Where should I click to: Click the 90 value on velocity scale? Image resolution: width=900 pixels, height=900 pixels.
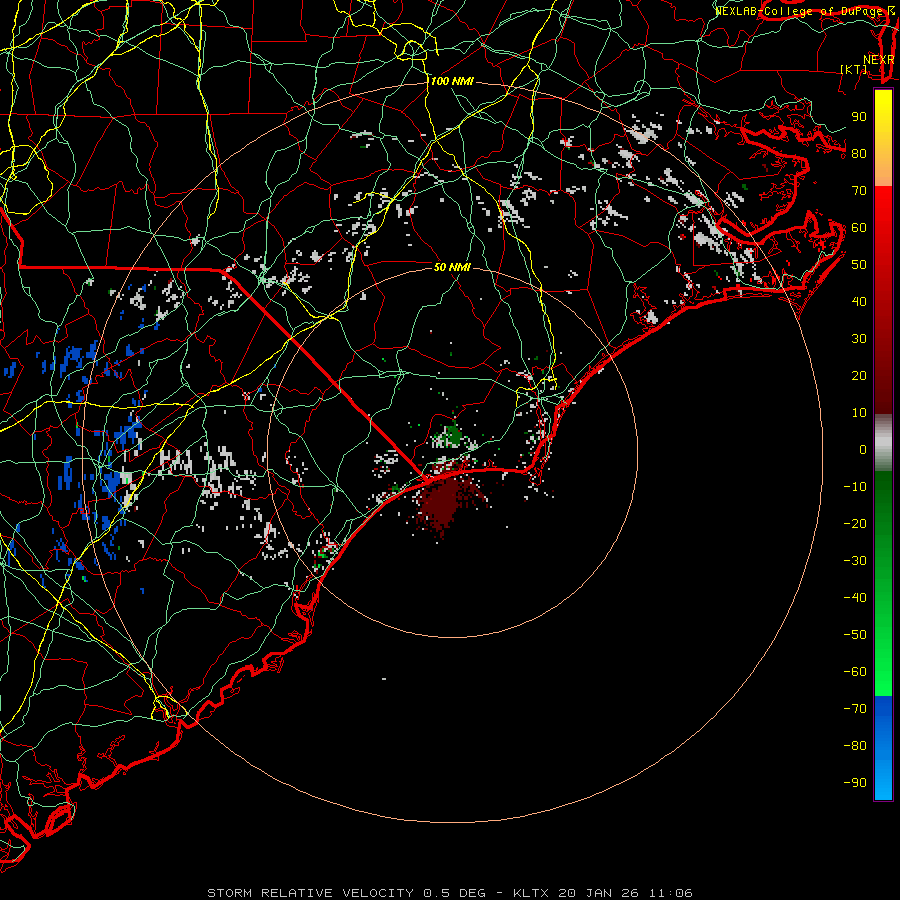coord(859,117)
